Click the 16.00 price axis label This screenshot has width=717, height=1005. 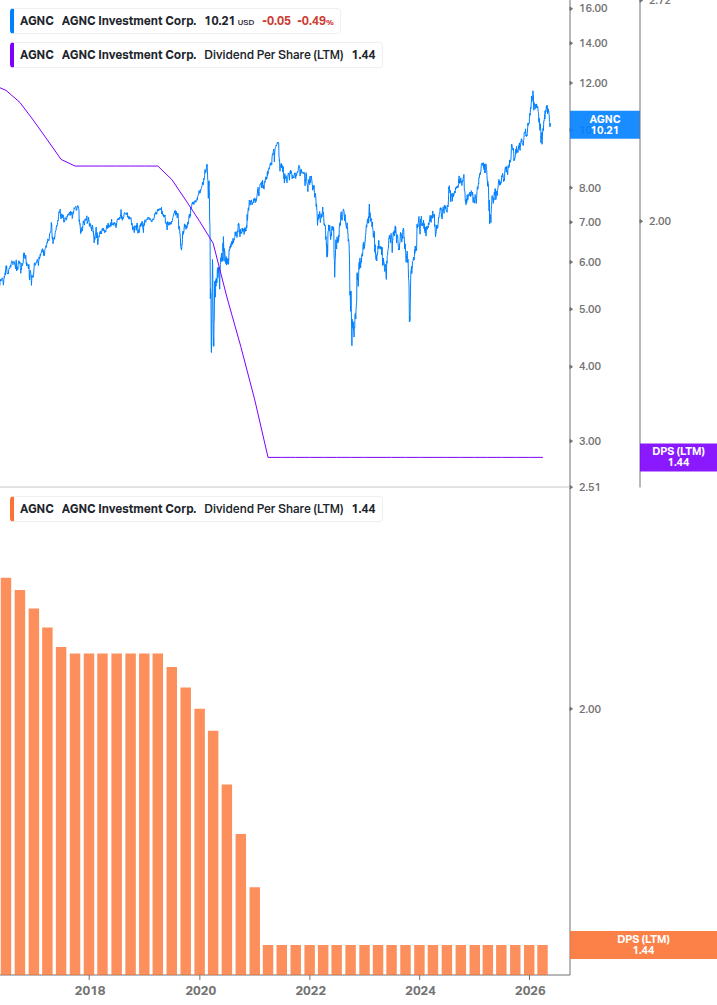(593, 8)
